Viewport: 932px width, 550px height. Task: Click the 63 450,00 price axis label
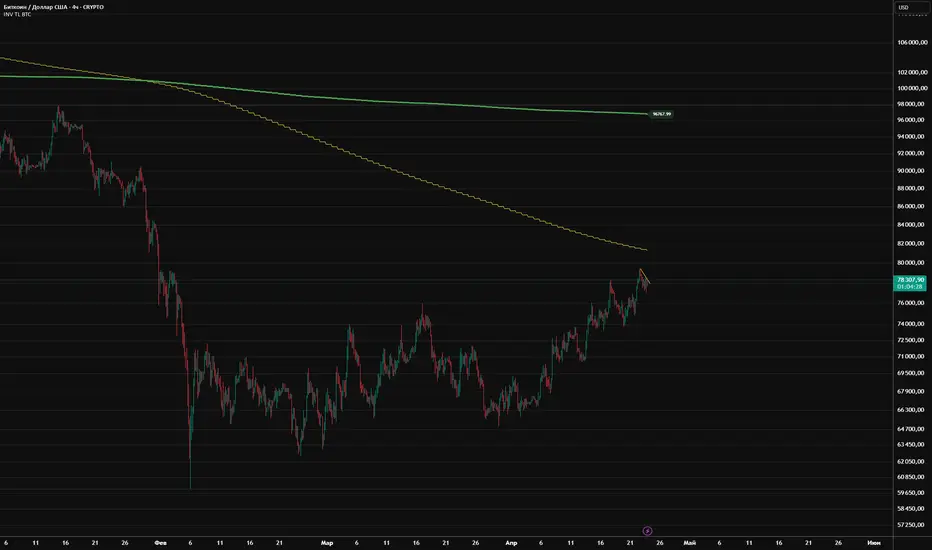point(912,445)
